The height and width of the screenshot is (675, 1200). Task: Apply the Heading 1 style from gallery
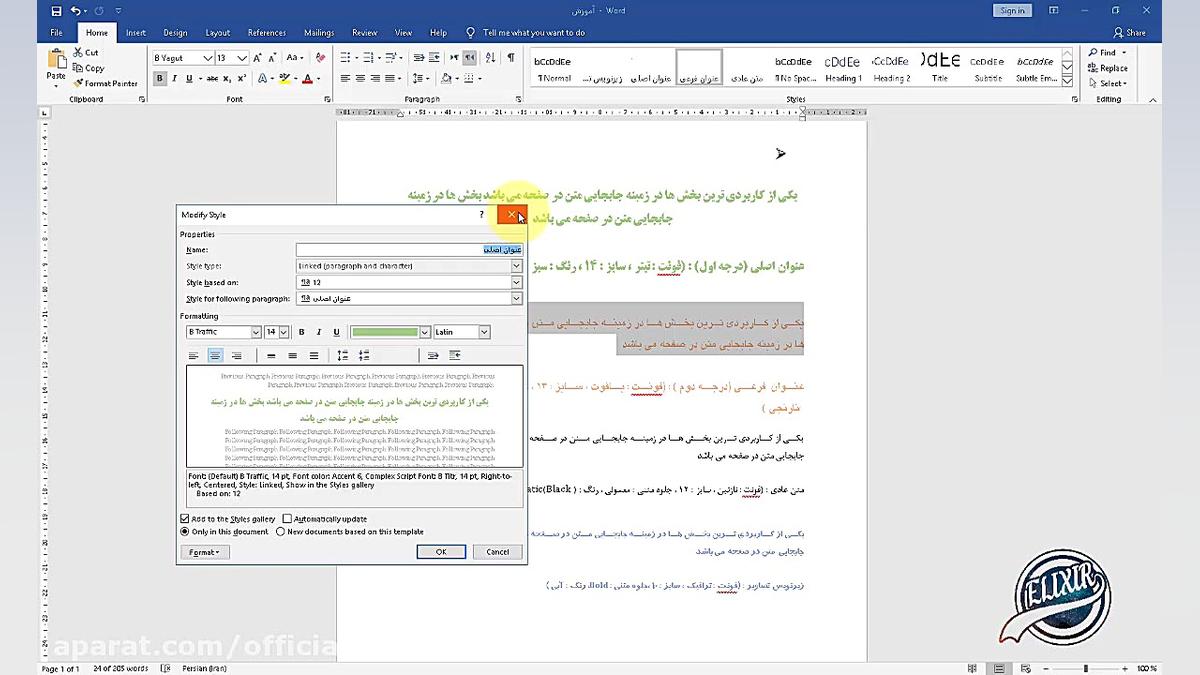[843, 68]
